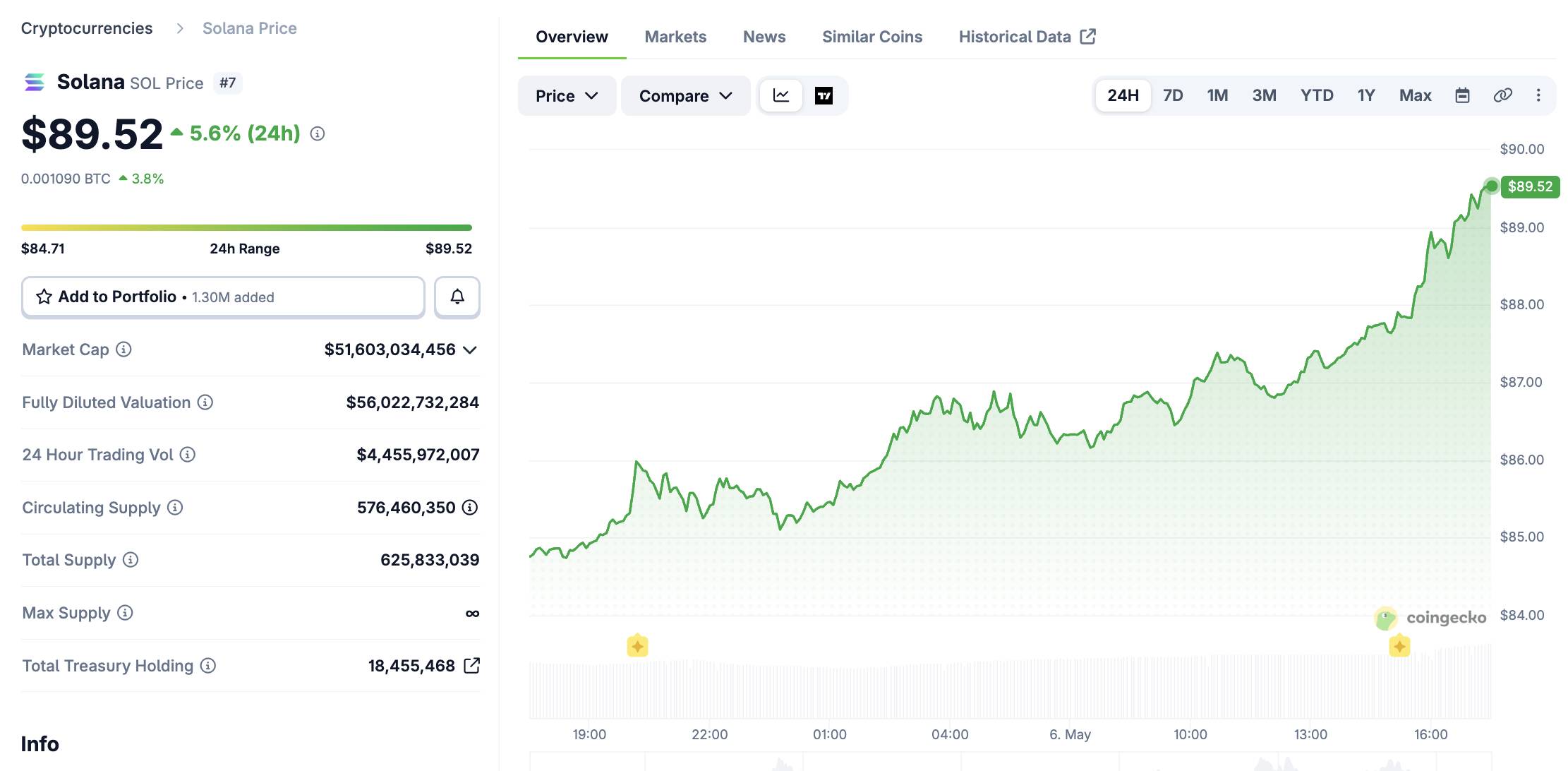Click the $56,022,732,284 valuation value
This screenshot has height=771, width=1568.
point(412,402)
